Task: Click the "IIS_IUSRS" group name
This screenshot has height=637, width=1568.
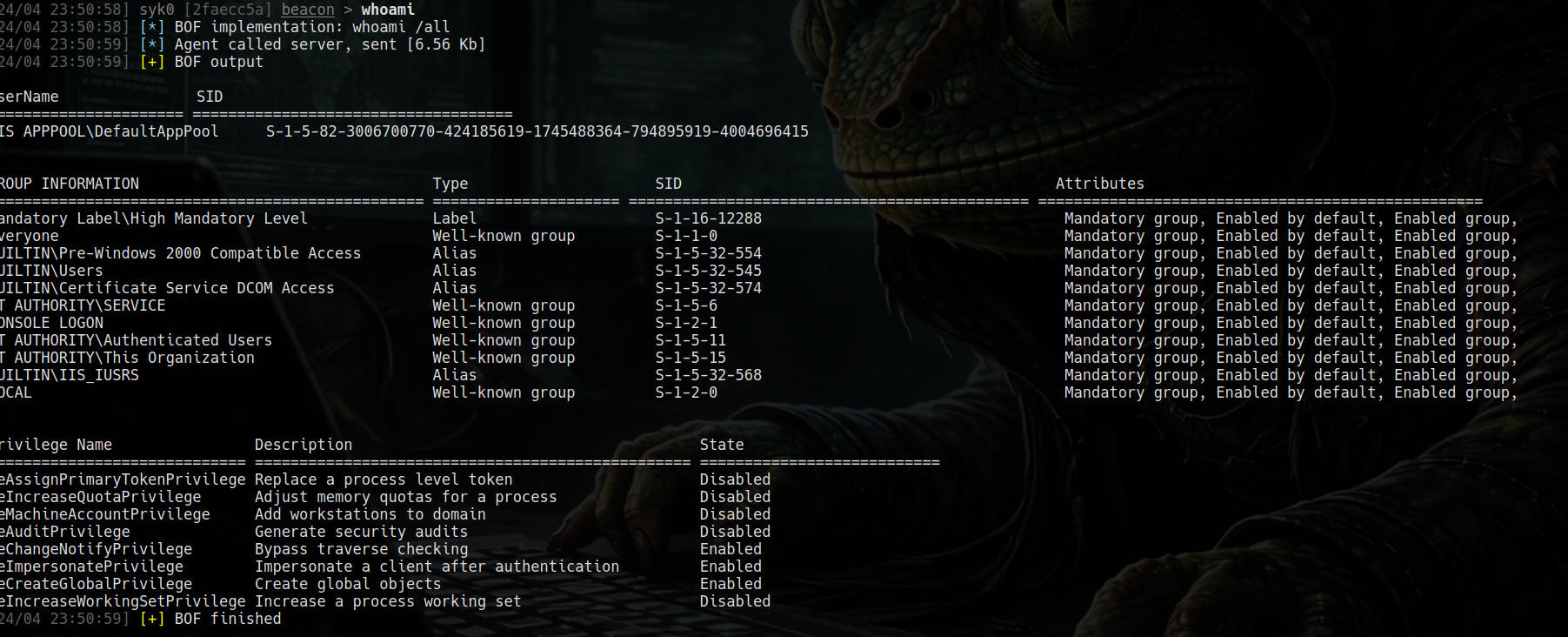Action: (x=99, y=375)
